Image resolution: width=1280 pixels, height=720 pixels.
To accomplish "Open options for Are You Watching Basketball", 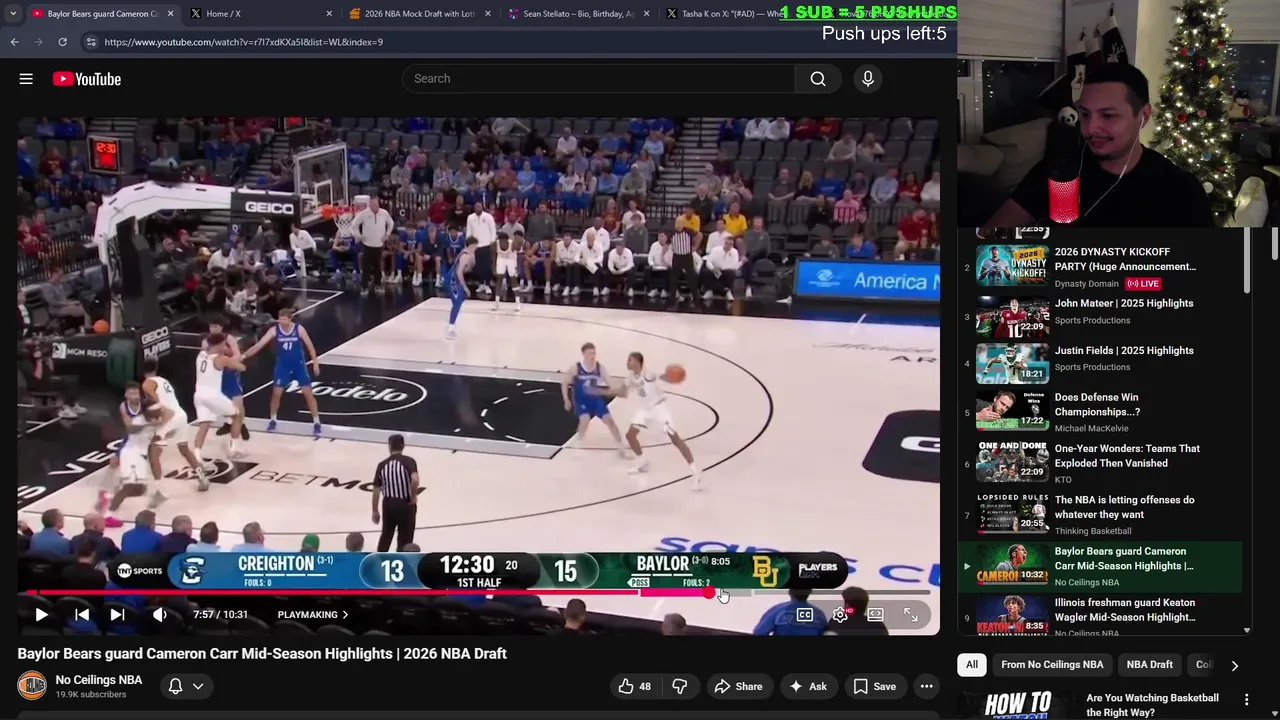I will point(1247,699).
